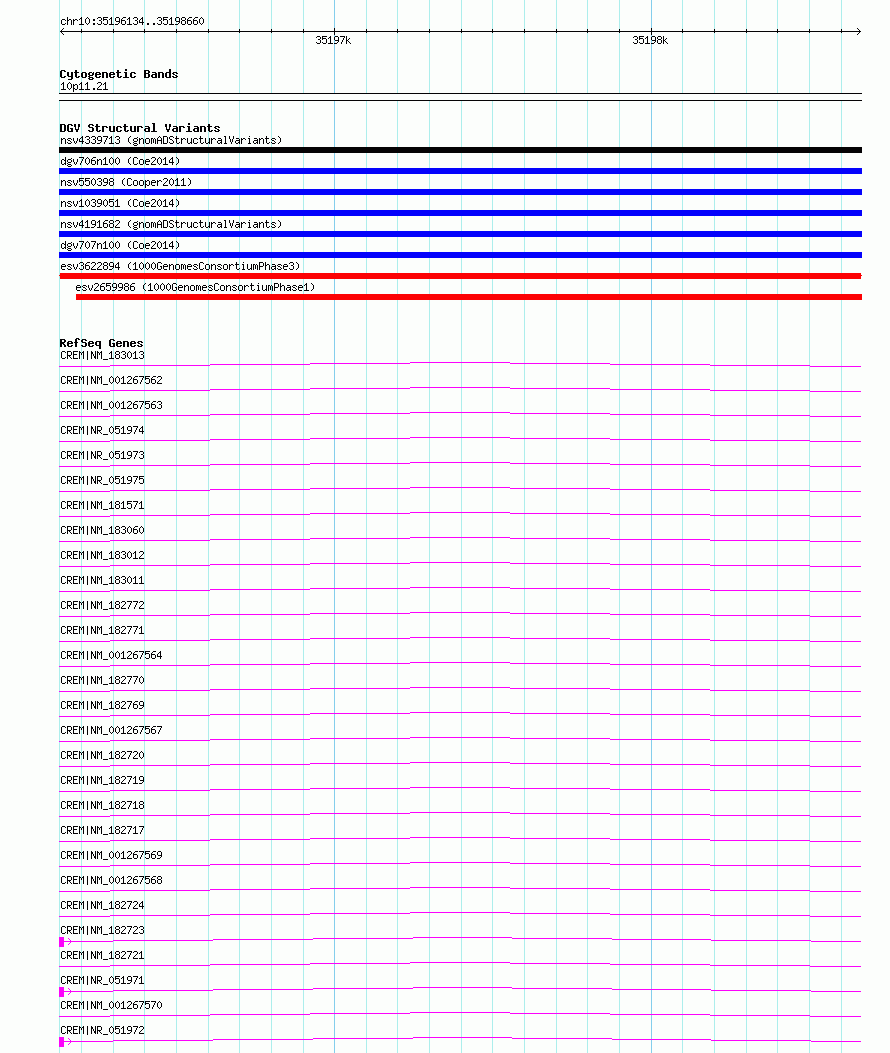Click the ruler's right arrow end
This screenshot has width=890, height=1053.
click(x=858, y=31)
